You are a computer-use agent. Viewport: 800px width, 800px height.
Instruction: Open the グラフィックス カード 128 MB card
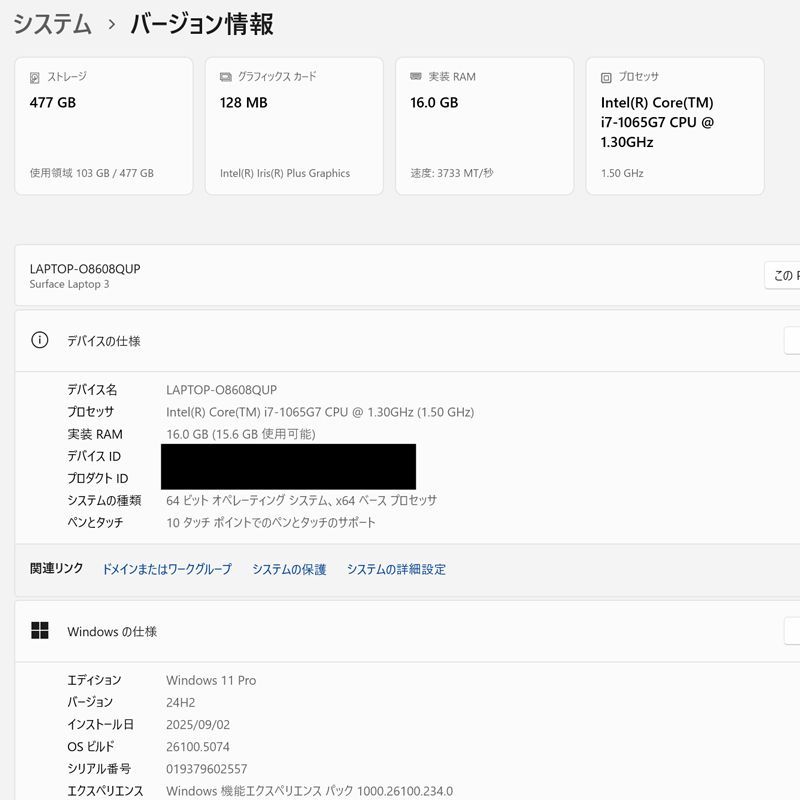(x=294, y=126)
